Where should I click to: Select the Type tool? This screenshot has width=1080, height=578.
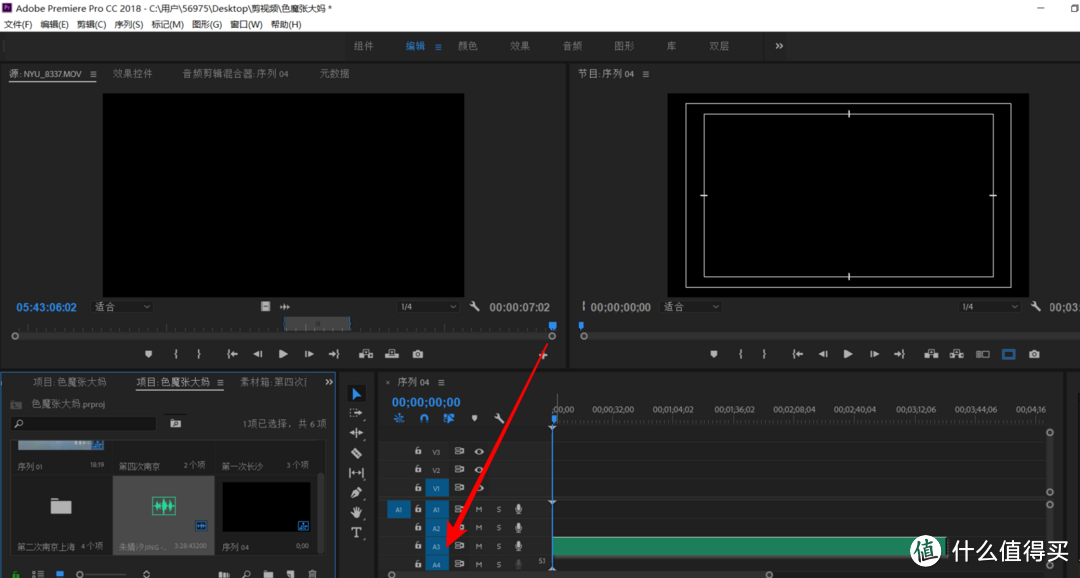coord(356,532)
